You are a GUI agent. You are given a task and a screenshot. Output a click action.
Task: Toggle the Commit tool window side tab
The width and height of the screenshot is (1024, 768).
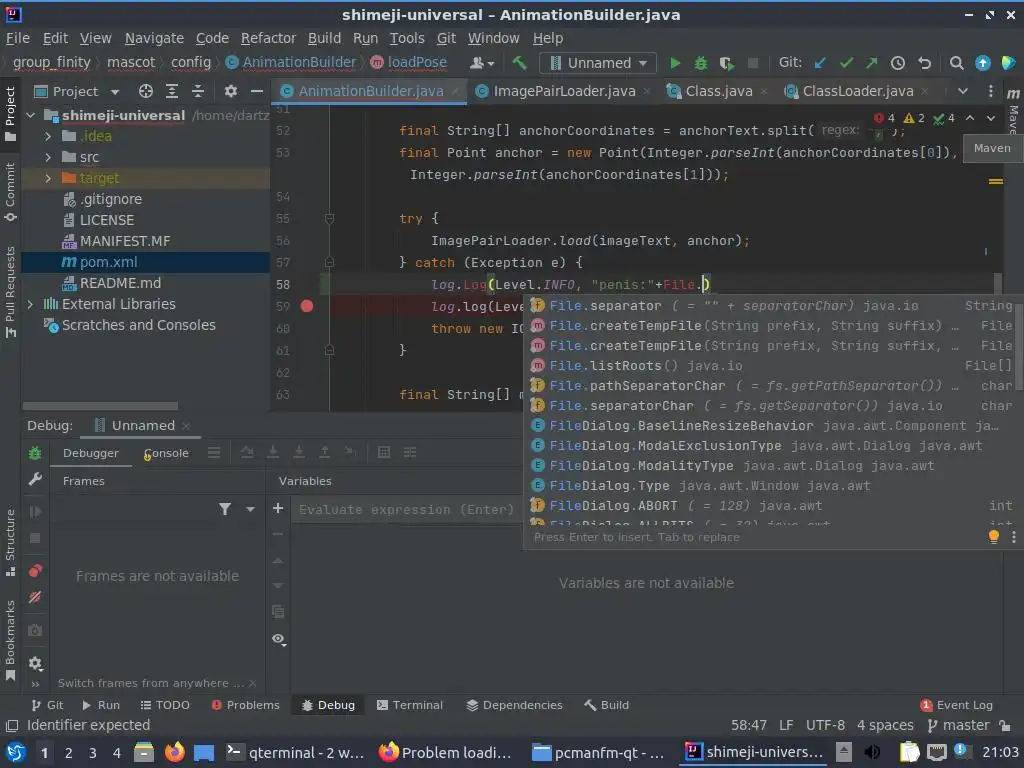10,192
